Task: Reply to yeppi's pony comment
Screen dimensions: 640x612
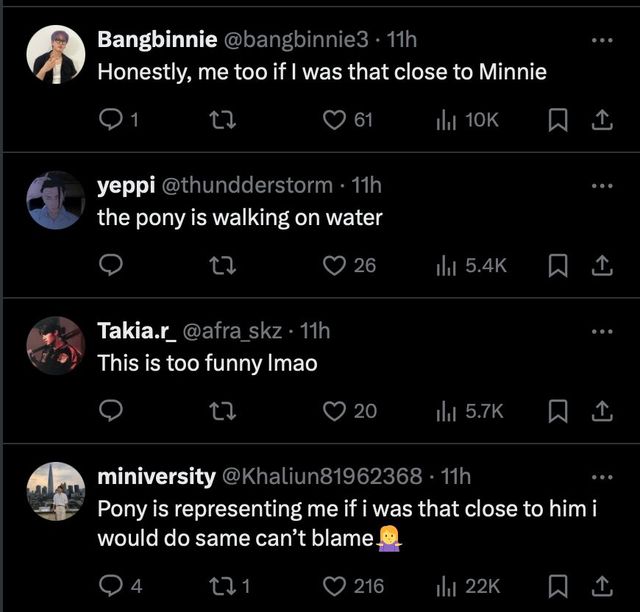Action: point(111,265)
